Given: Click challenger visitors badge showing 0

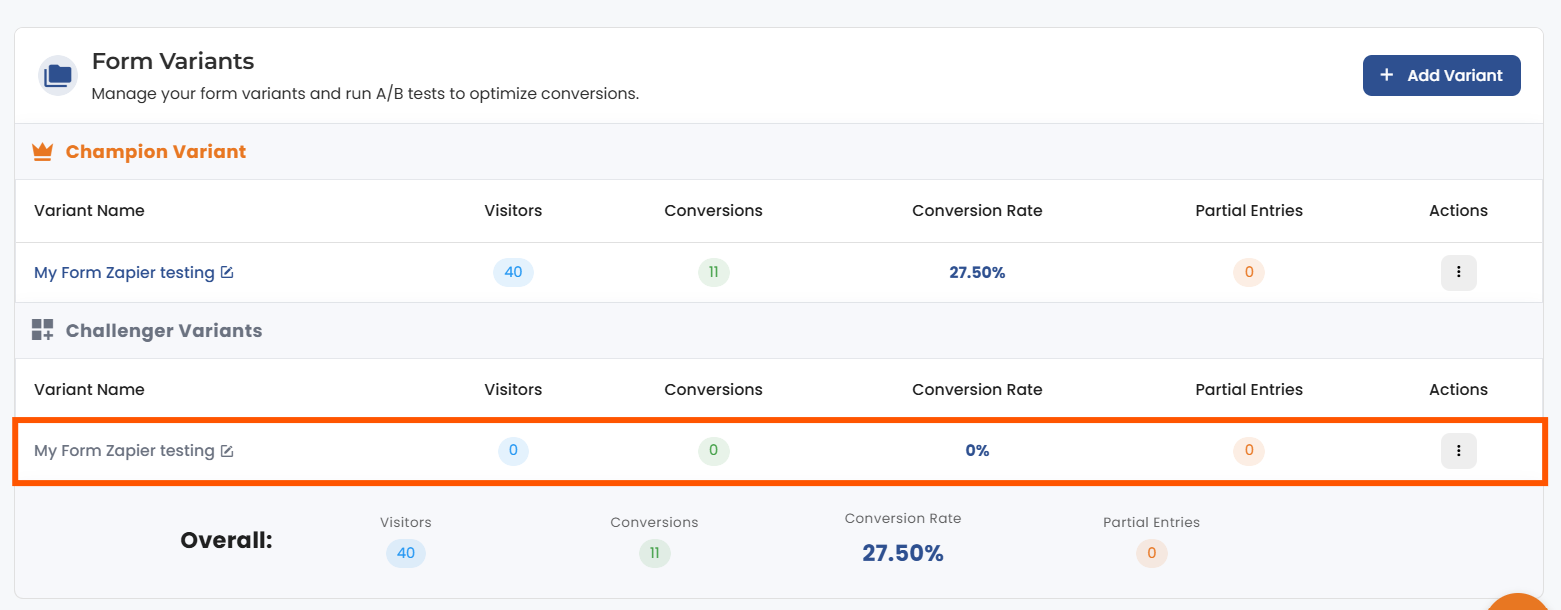Looking at the screenshot, I should [x=513, y=451].
